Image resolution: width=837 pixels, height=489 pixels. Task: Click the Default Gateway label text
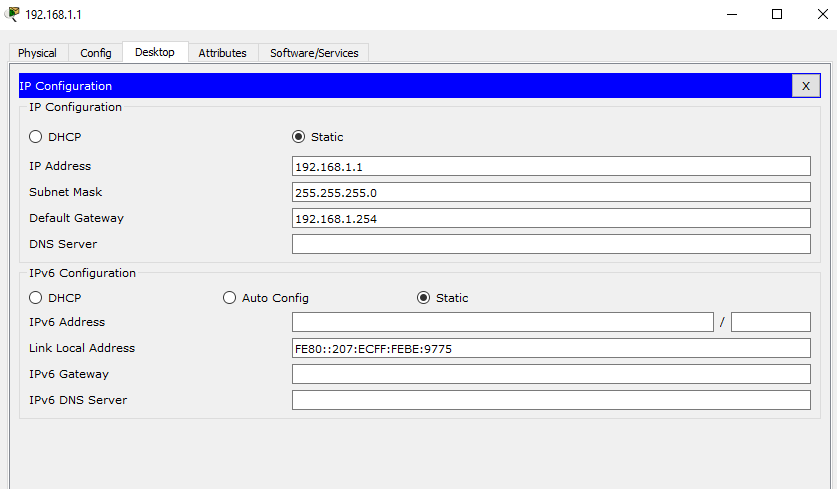click(x=76, y=218)
